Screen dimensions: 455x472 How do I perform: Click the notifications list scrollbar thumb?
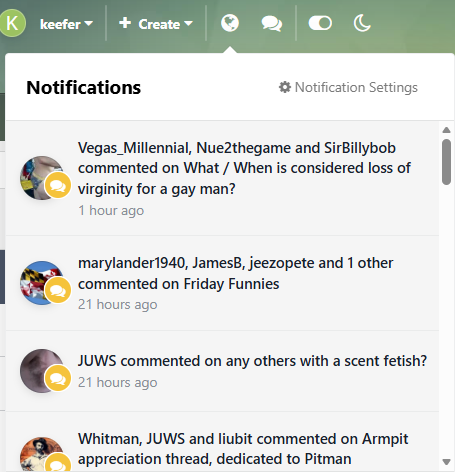(x=446, y=162)
